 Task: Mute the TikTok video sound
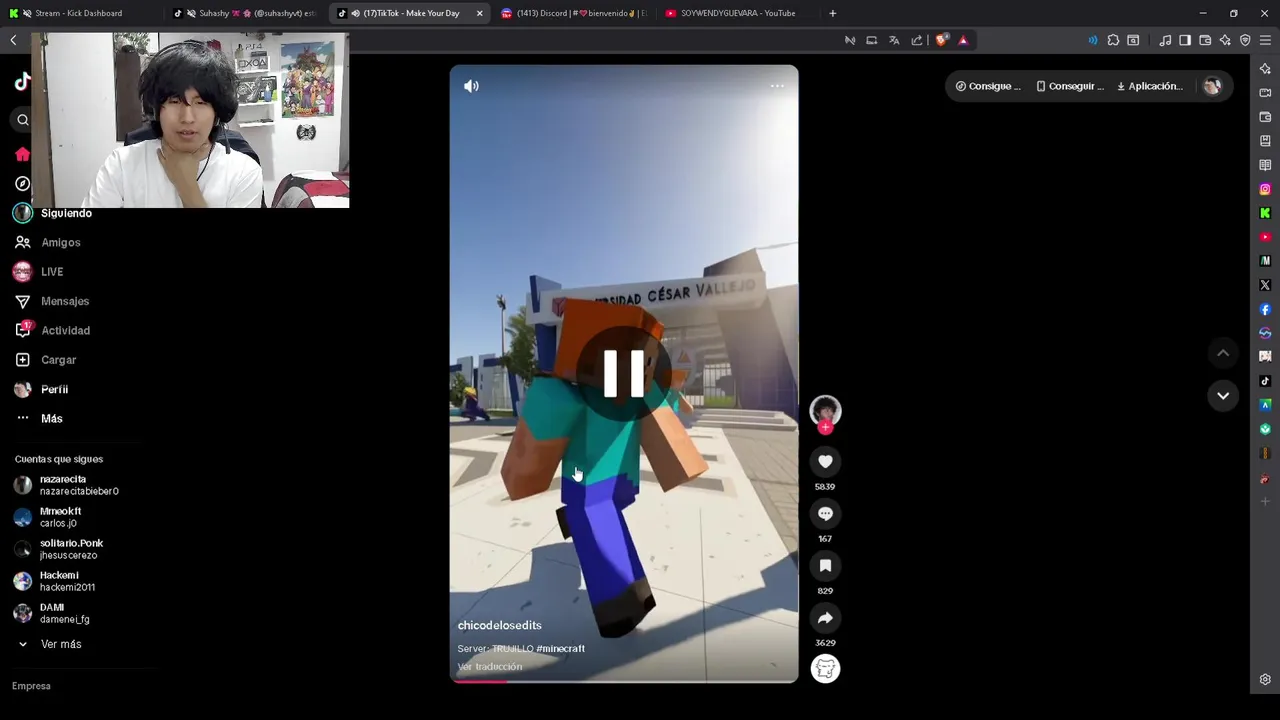coord(471,86)
